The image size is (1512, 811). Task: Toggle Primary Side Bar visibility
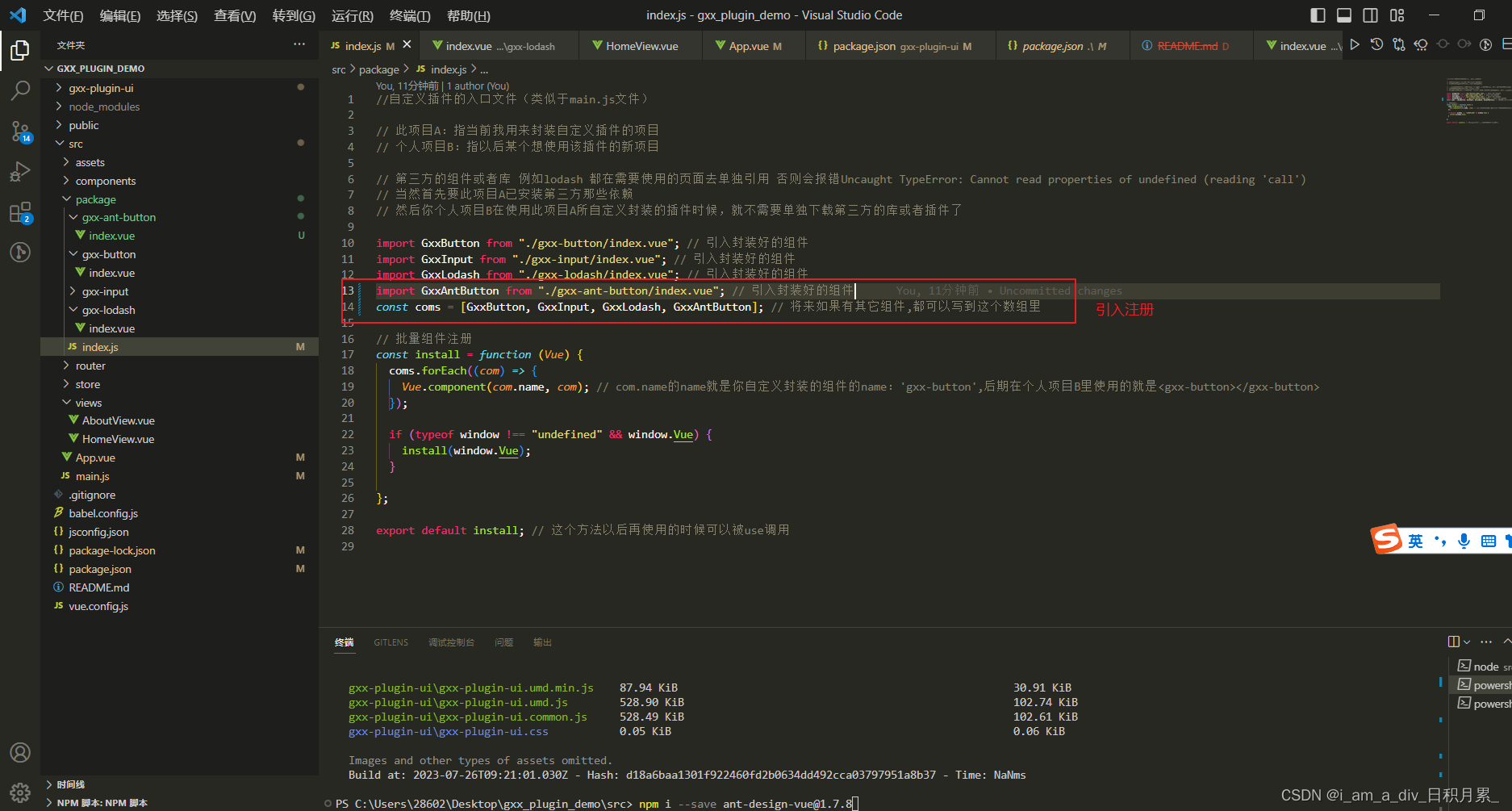(1318, 15)
